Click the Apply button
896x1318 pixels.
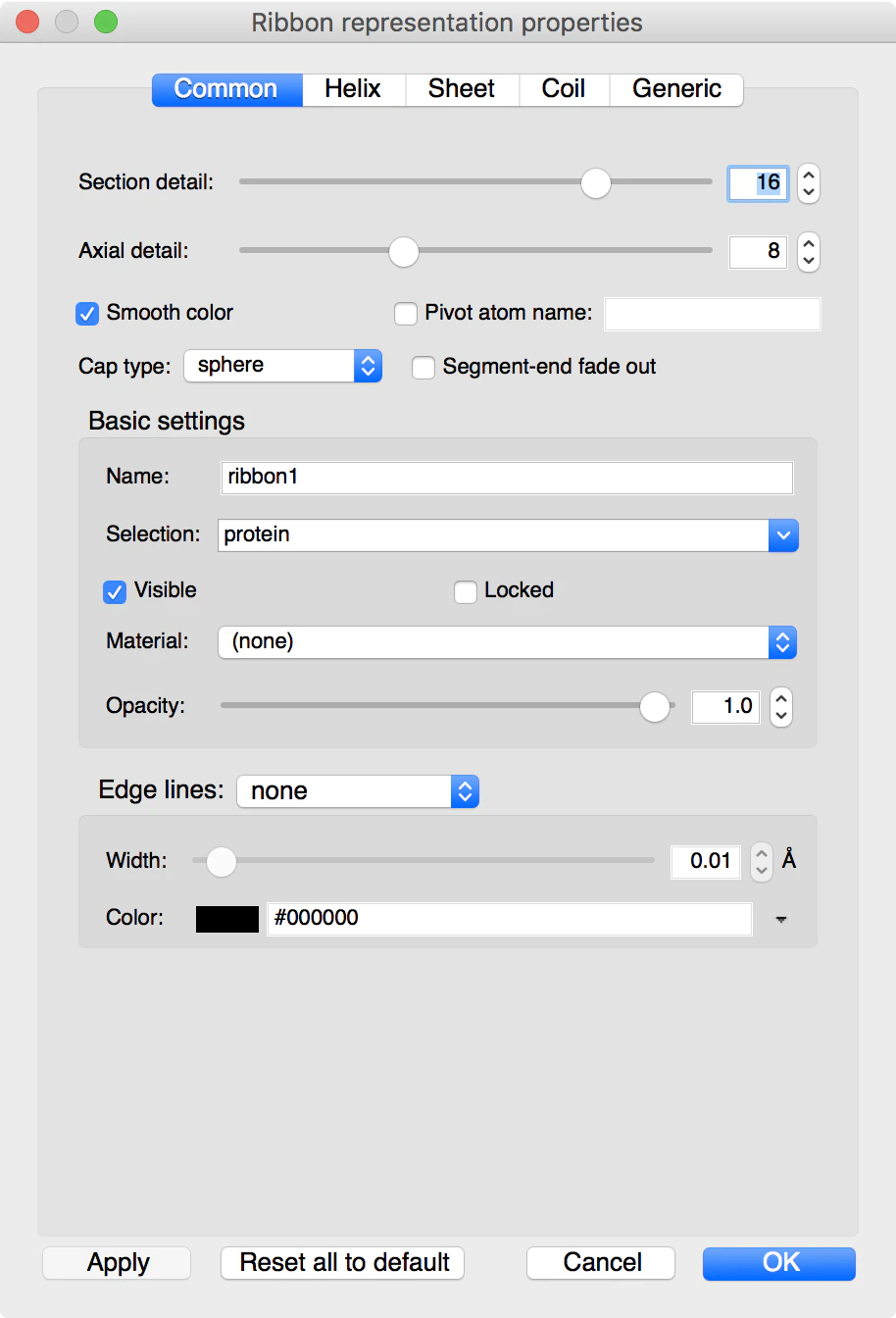coord(117,1263)
